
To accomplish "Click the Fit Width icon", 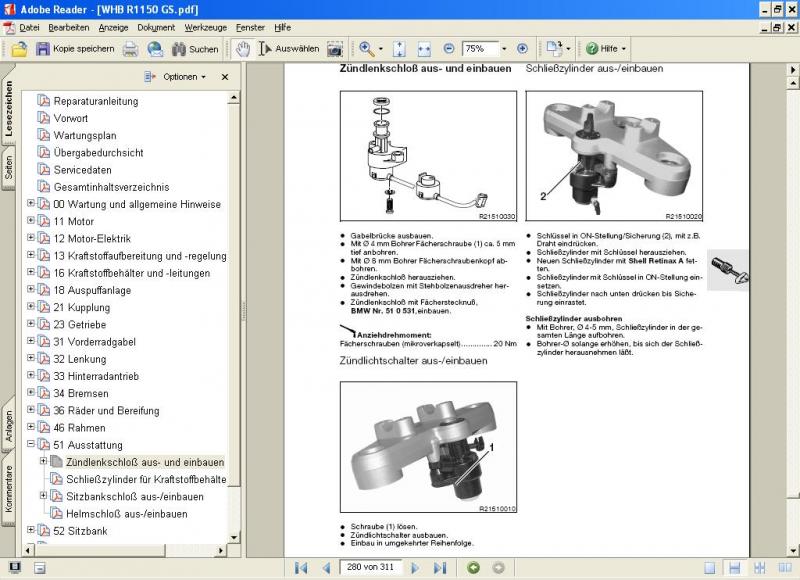I will point(424,49).
